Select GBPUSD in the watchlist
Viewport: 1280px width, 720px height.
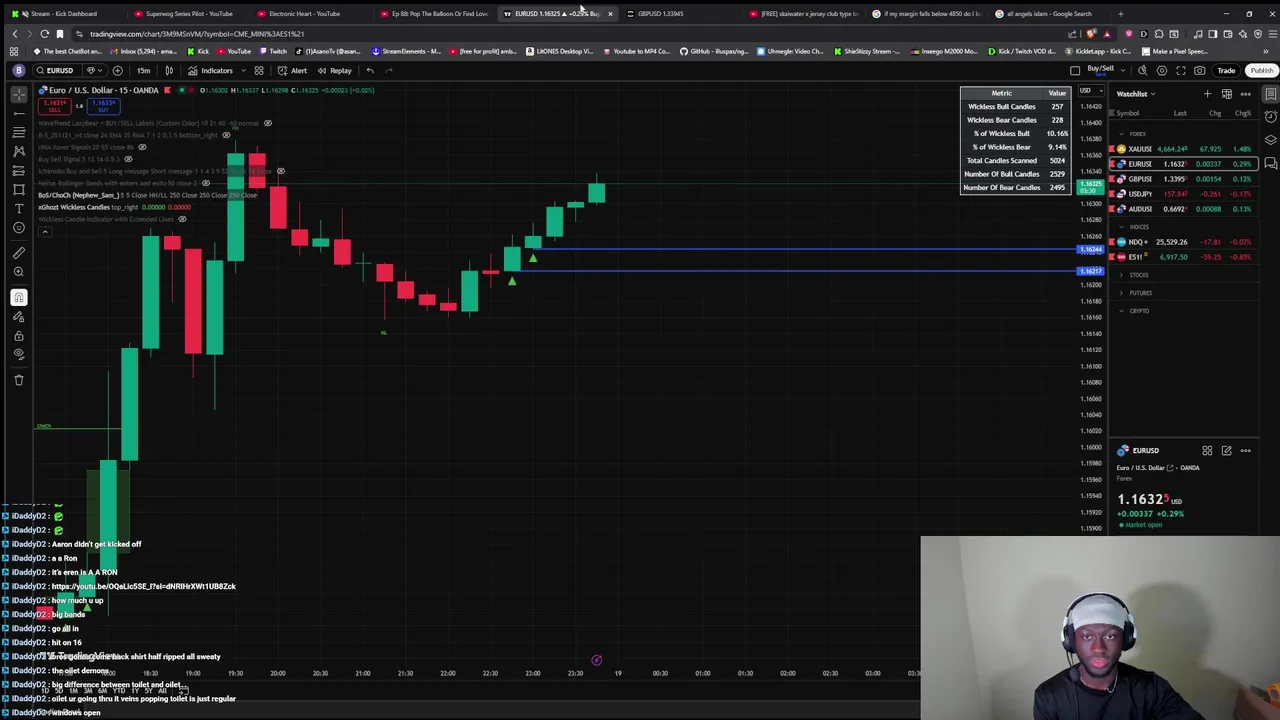click(x=1184, y=179)
